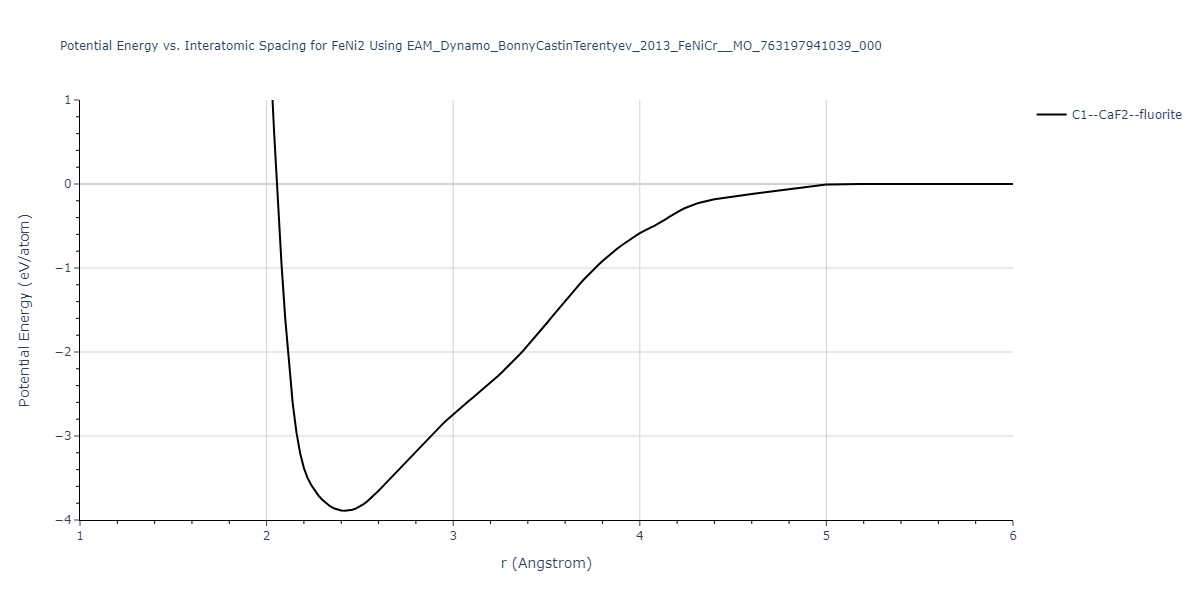Click the y-axis tick label −3
This screenshot has height=600, width=1200.
[63, 436]
